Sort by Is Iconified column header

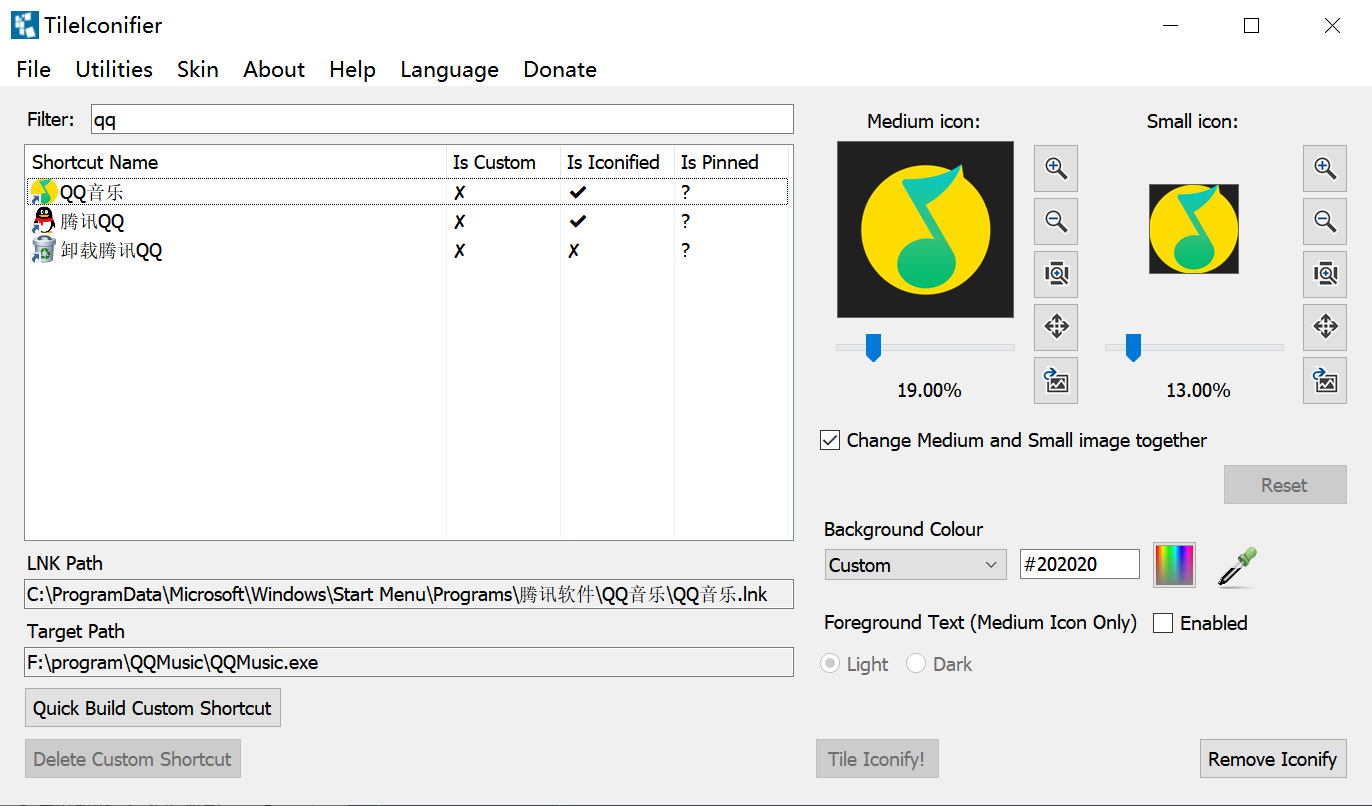(x=617, y=162)
